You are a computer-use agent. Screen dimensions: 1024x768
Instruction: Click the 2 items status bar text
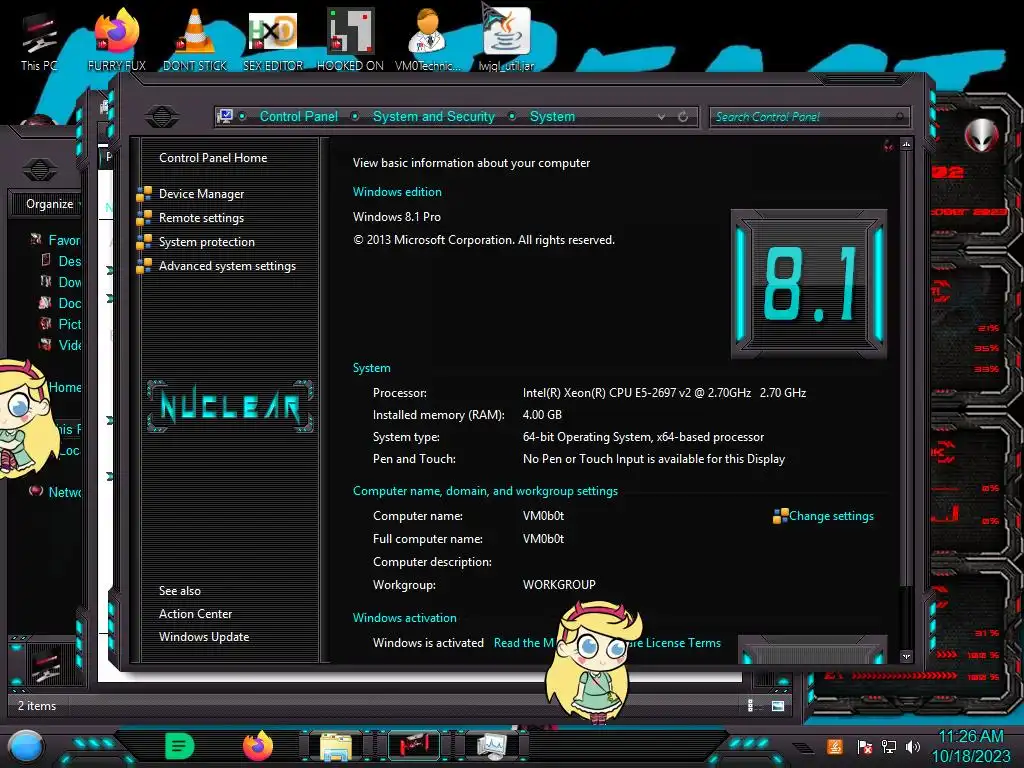click(37, 706)
